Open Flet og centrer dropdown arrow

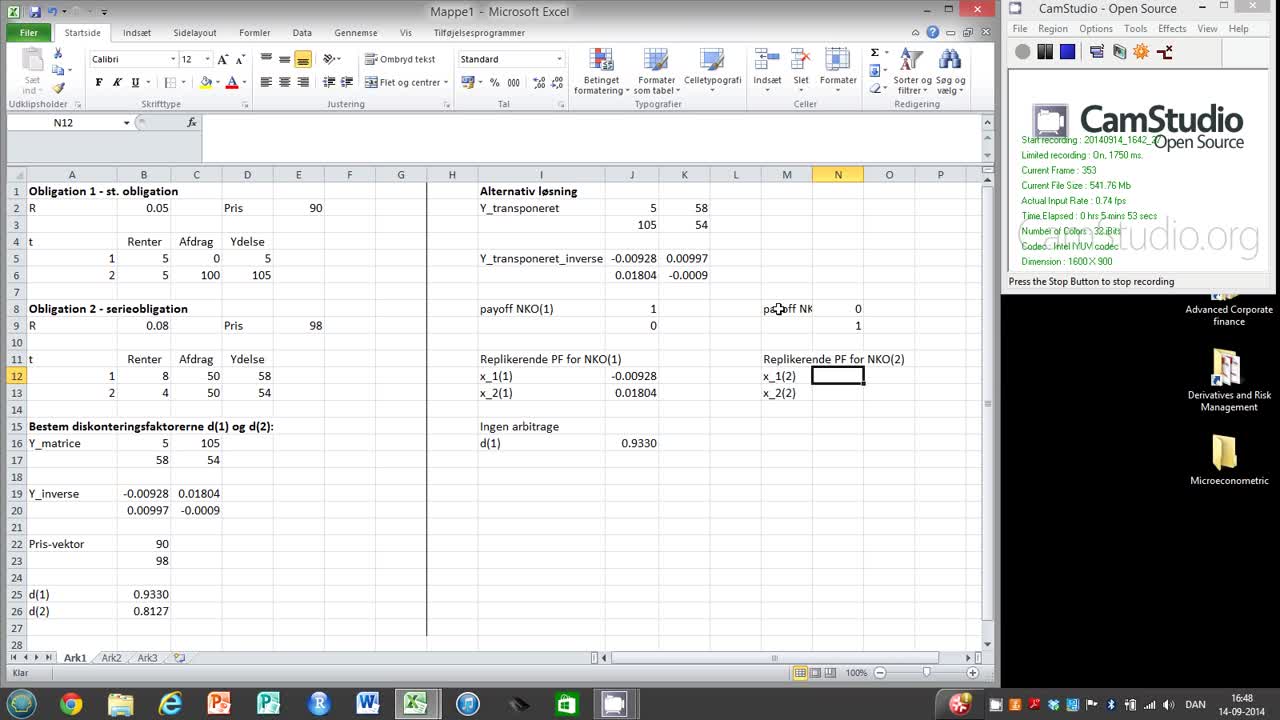point(446,82)
